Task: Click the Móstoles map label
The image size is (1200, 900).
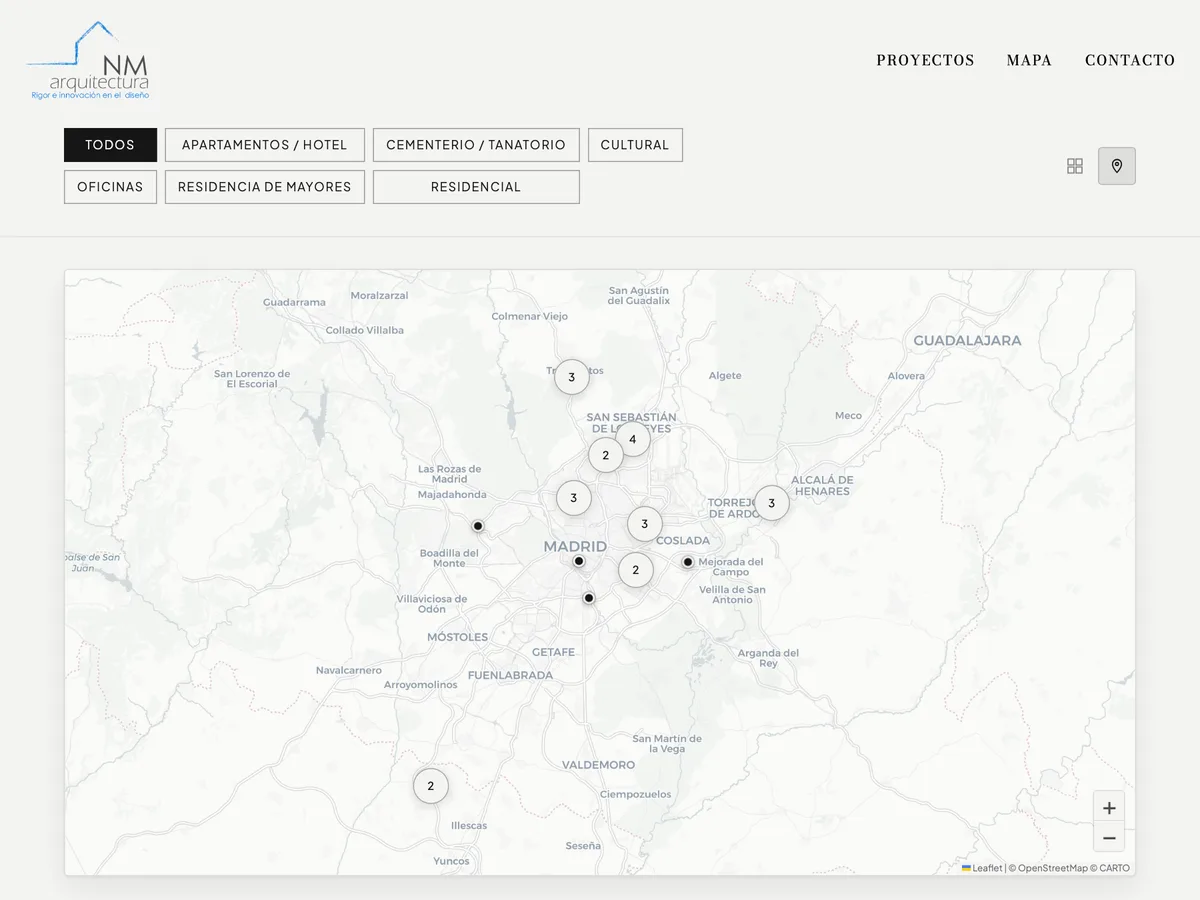Action: tap(458, 637)
